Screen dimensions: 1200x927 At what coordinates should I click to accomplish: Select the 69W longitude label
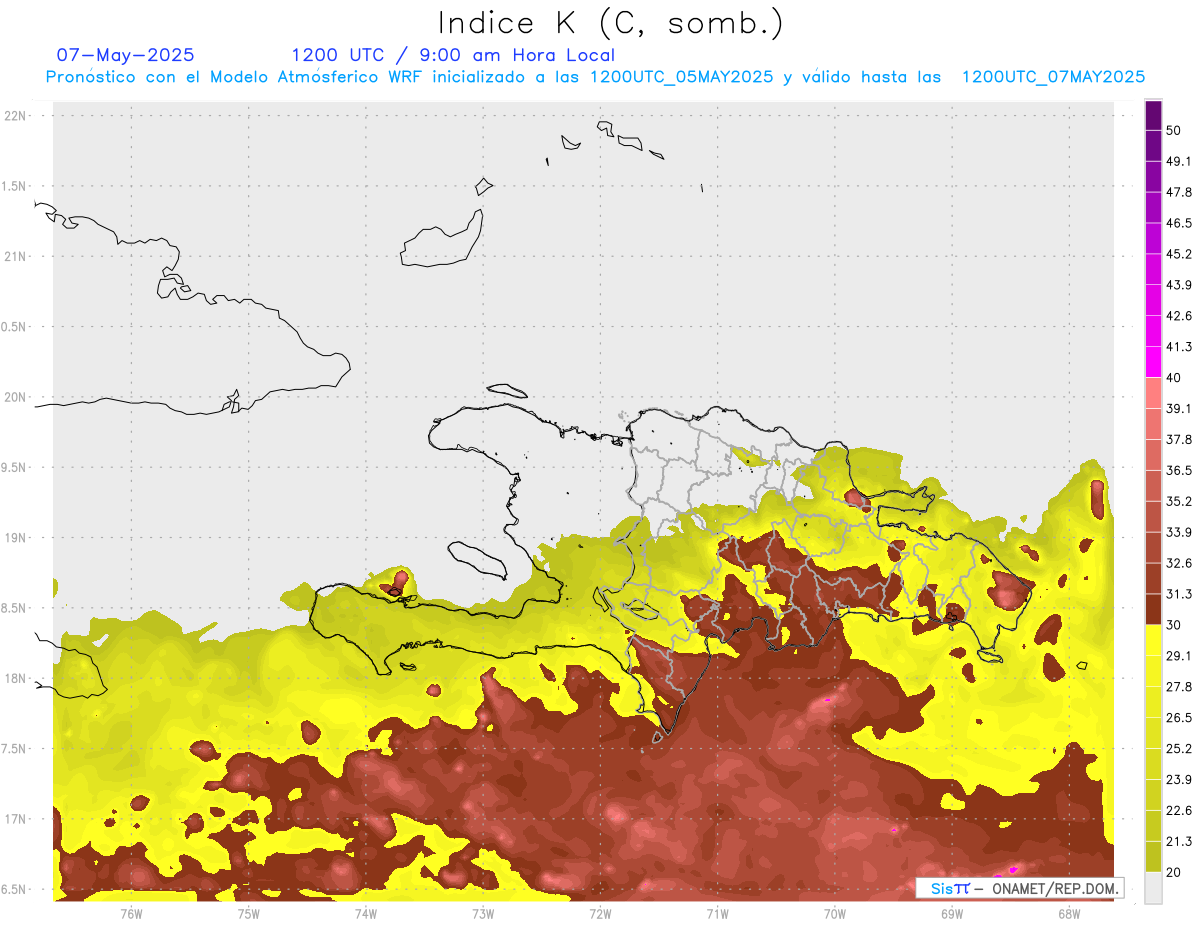click(952, 913)
